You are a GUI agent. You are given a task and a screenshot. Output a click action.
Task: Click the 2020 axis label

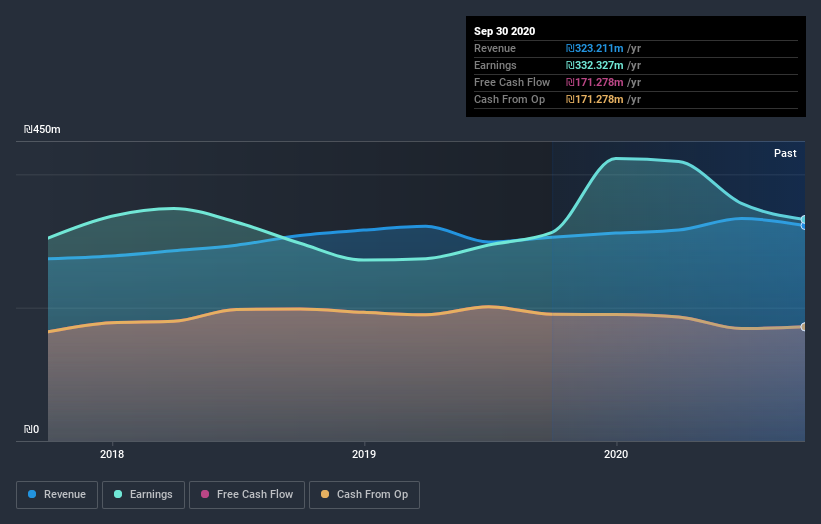point(616,454)
